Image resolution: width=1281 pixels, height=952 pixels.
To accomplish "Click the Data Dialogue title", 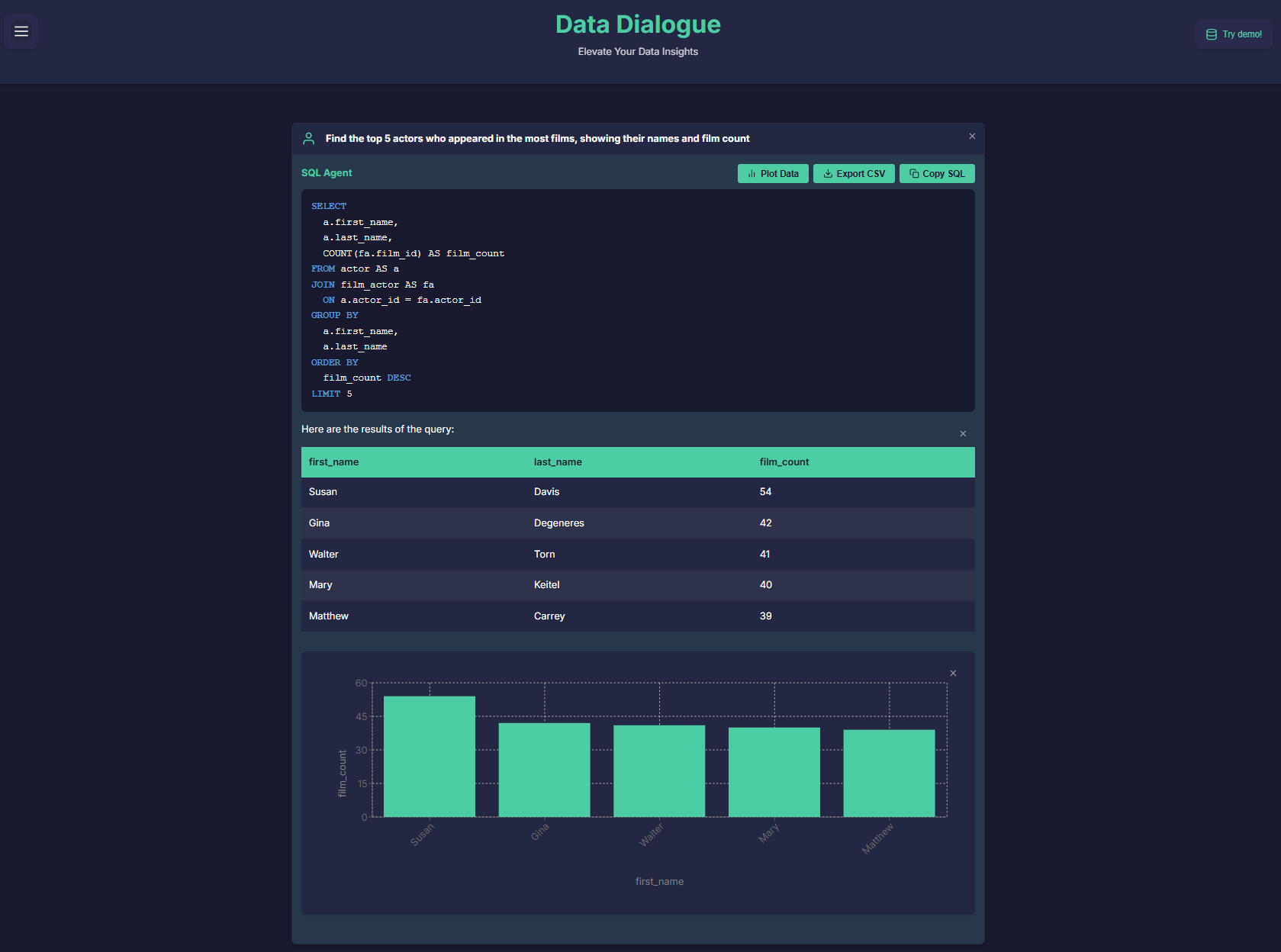I will (x=638, y=24).
